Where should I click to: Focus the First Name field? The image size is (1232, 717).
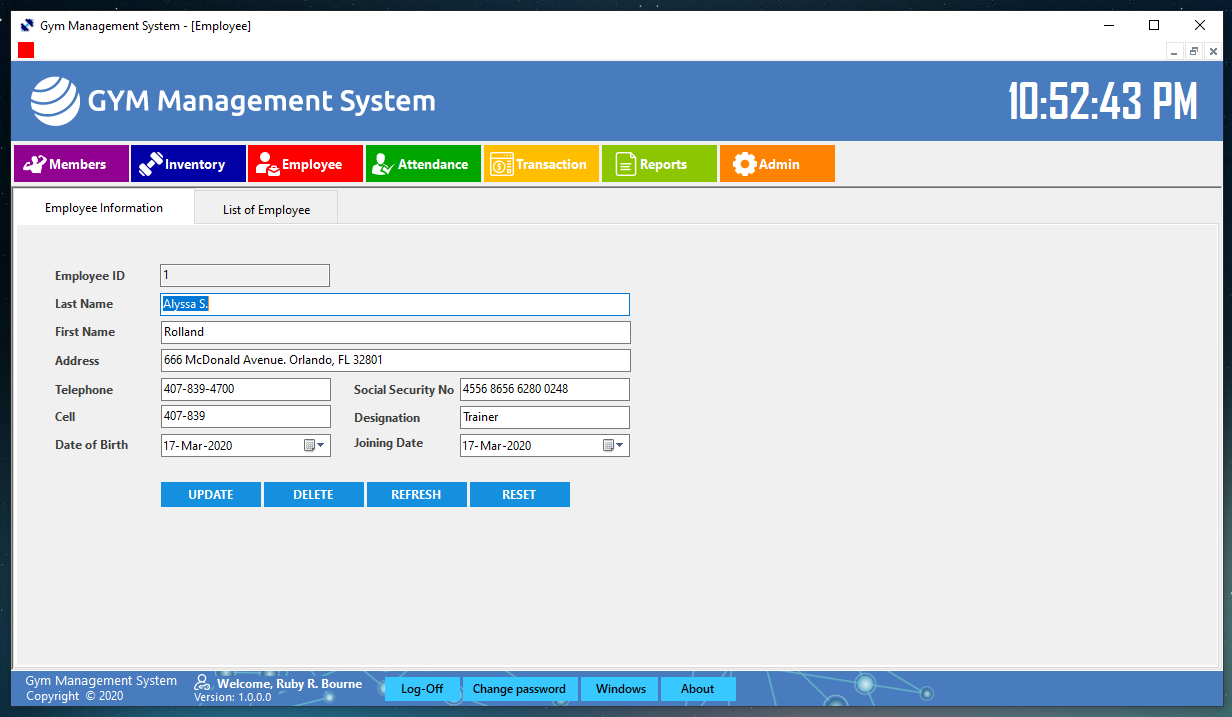[396, 332]
